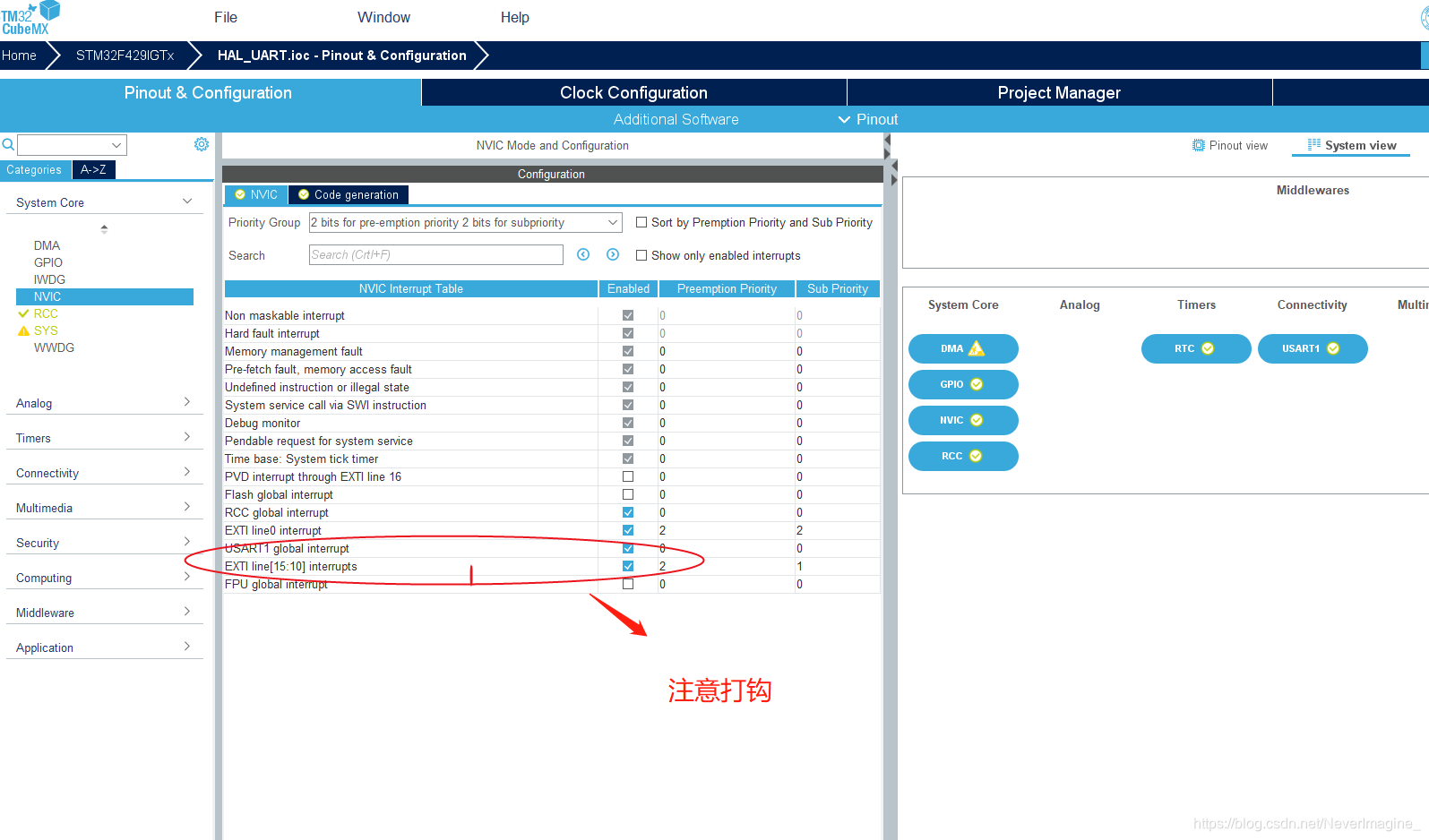Expand the Application category
Image resolution: width=1429 pixels, height=840 pixels.
[187, 647]
